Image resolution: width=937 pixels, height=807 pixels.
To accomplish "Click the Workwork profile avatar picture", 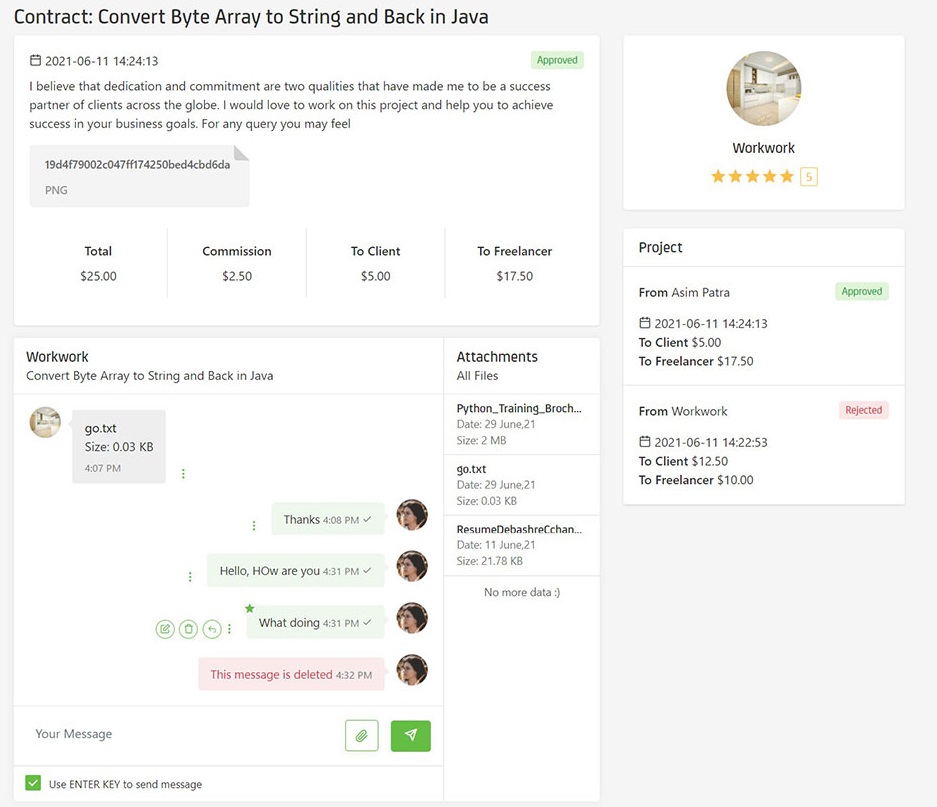I will (x=763, y=89).
